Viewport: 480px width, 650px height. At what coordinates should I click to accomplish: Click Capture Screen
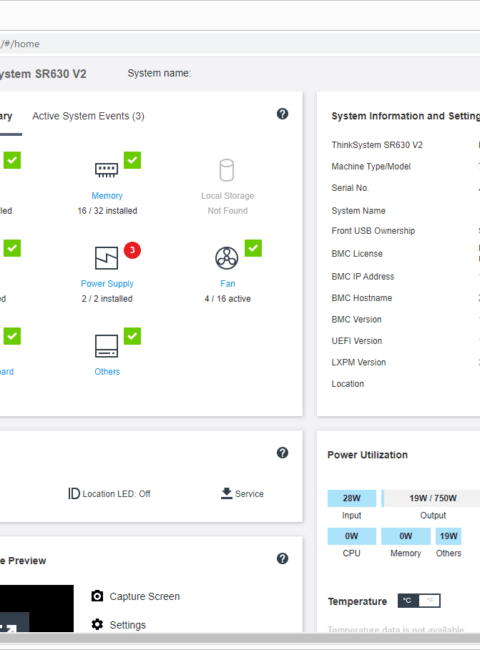pyautogui.click(x=145, y=596)
